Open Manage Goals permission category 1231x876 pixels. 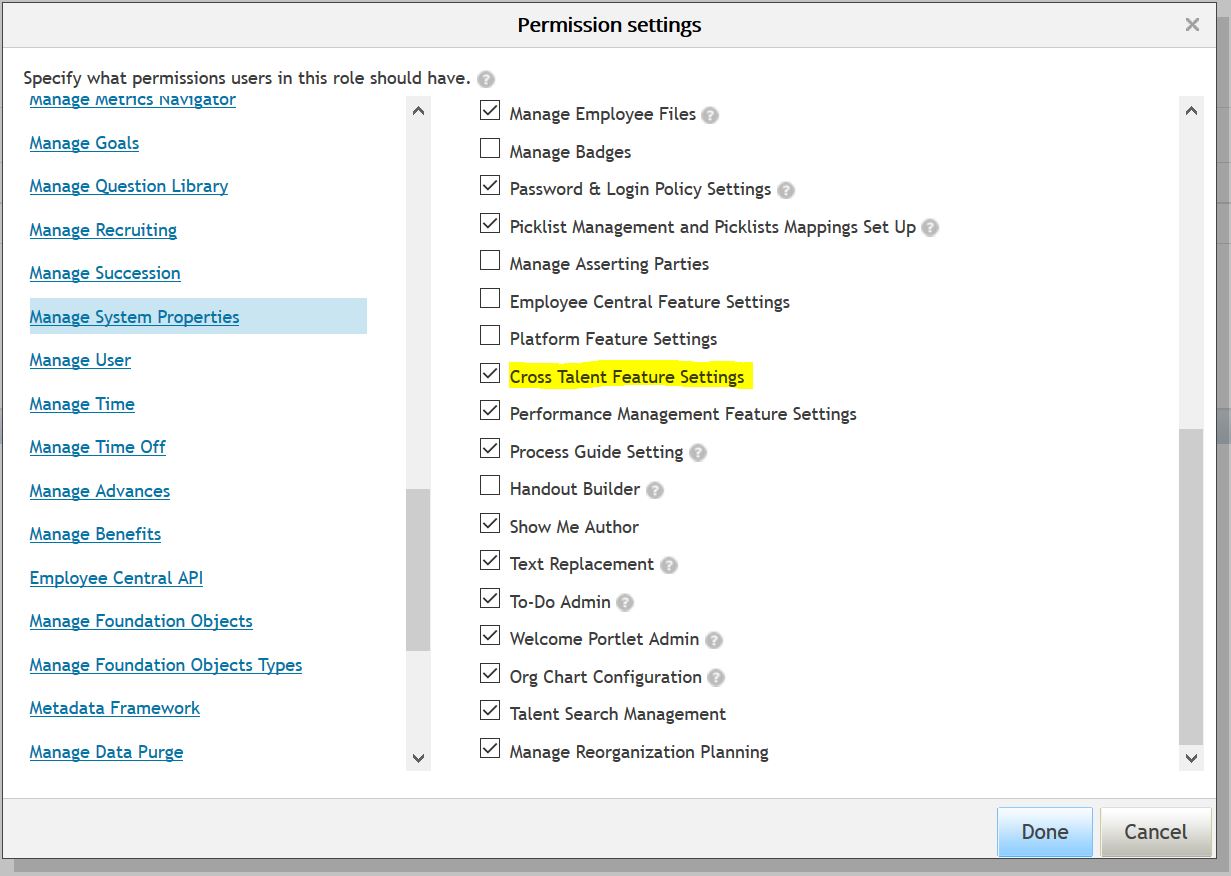tap(84, 143)
